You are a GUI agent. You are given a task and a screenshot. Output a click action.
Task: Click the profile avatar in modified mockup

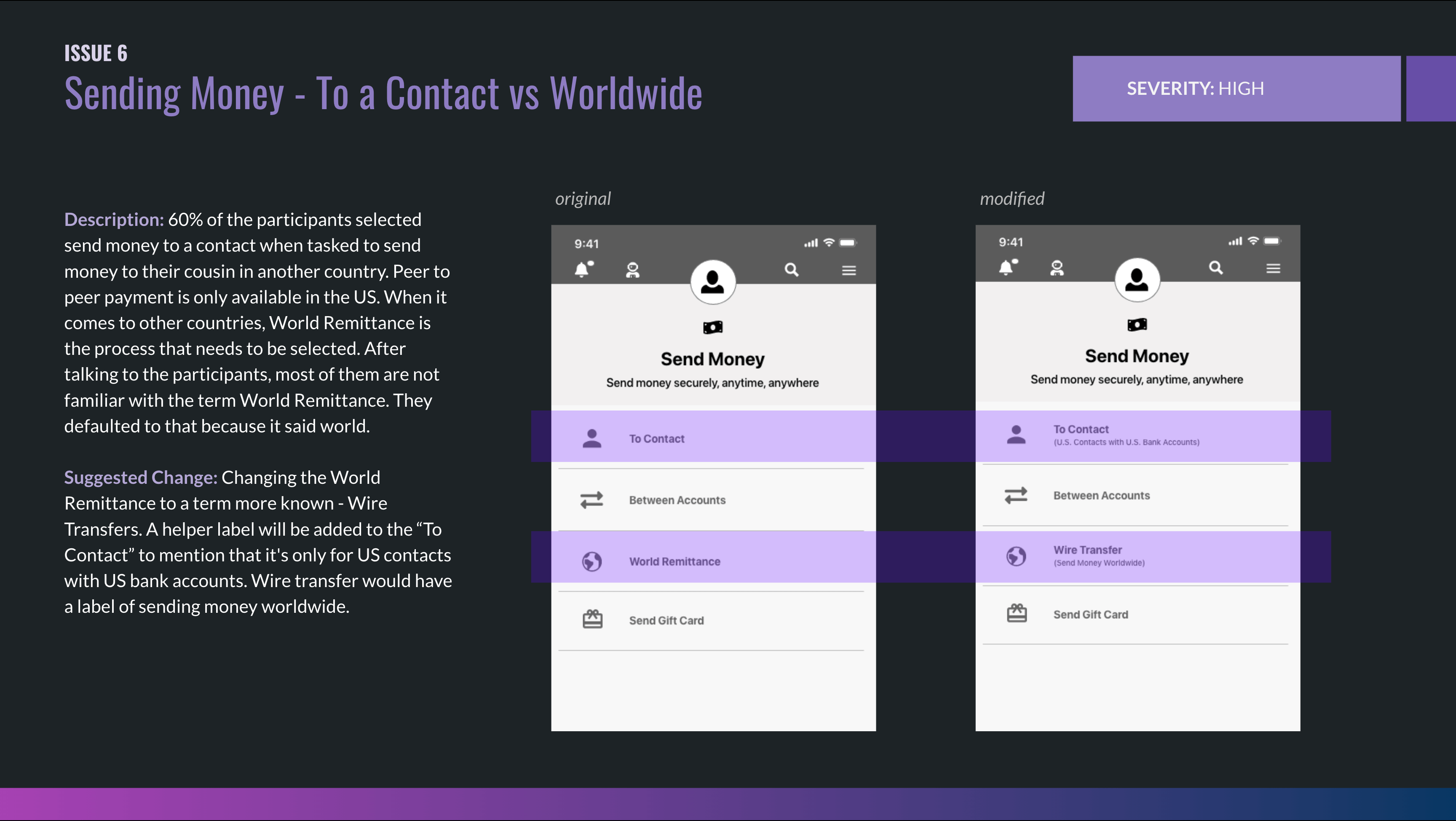[1137, 279]
